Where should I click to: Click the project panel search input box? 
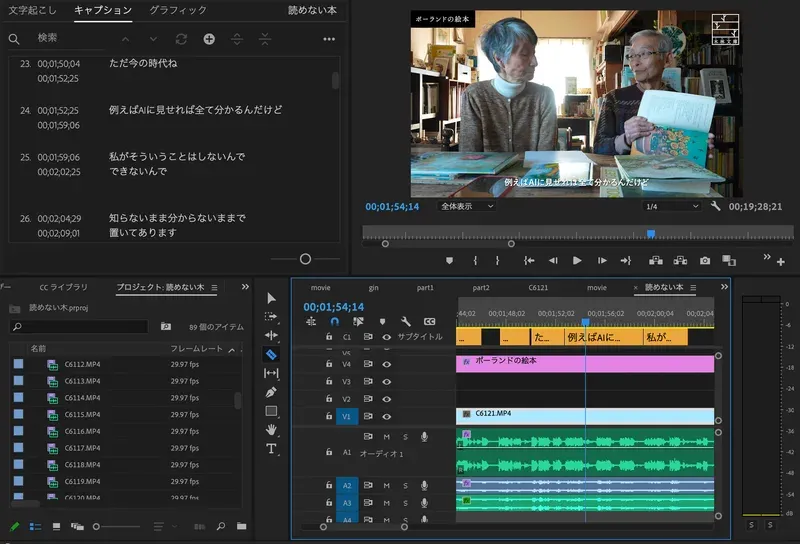(79, 327)
